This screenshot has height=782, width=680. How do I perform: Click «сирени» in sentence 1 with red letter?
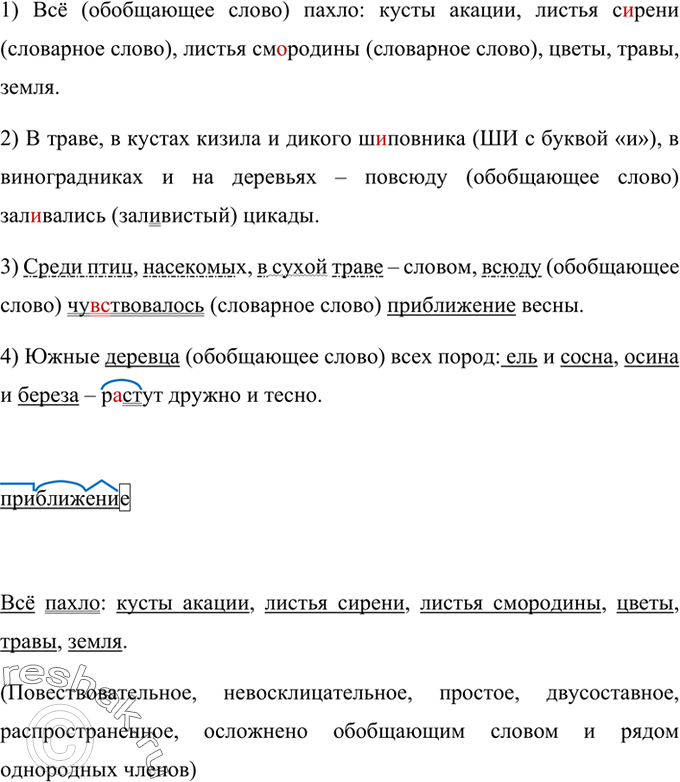point(646,11)
